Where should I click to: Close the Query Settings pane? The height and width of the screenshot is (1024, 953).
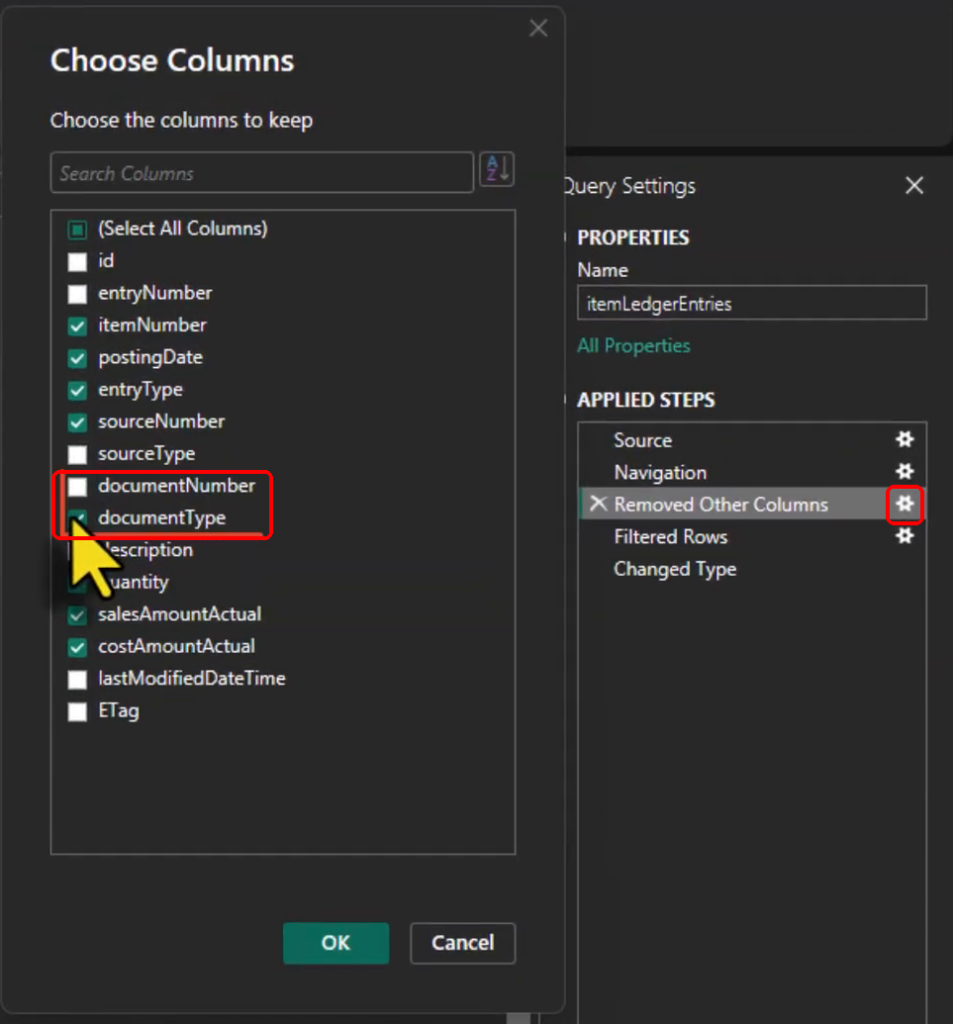[x=914, y=185]
